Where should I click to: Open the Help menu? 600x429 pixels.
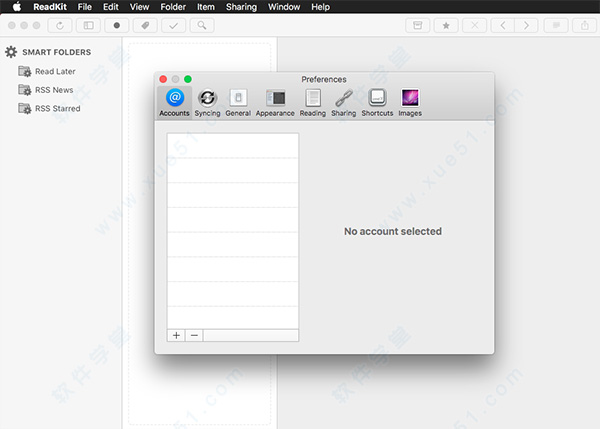[320, 7]
